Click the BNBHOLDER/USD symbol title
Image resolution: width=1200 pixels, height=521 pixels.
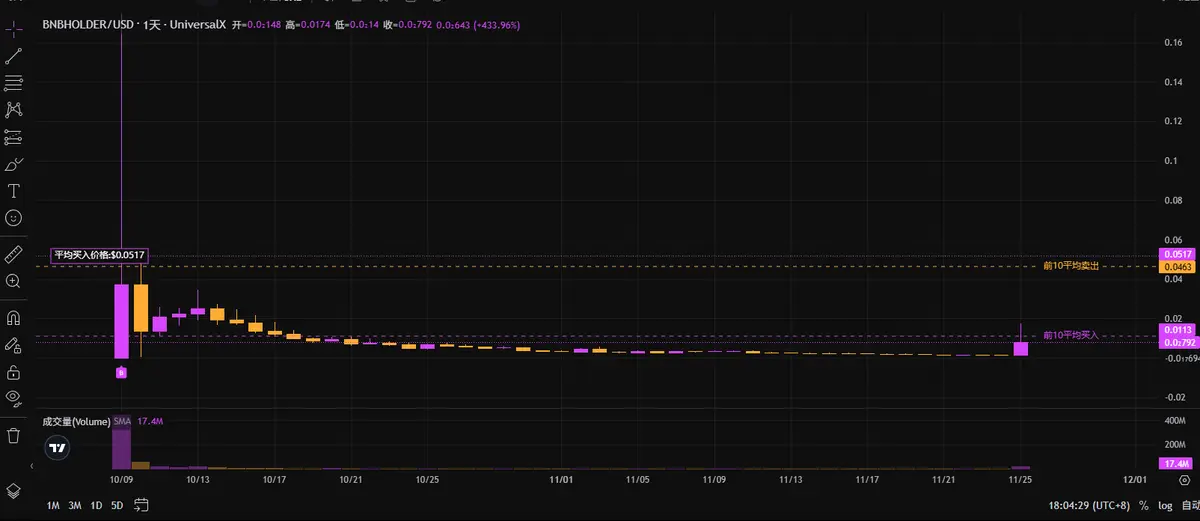pyautogui.click(x=87, y=23)
